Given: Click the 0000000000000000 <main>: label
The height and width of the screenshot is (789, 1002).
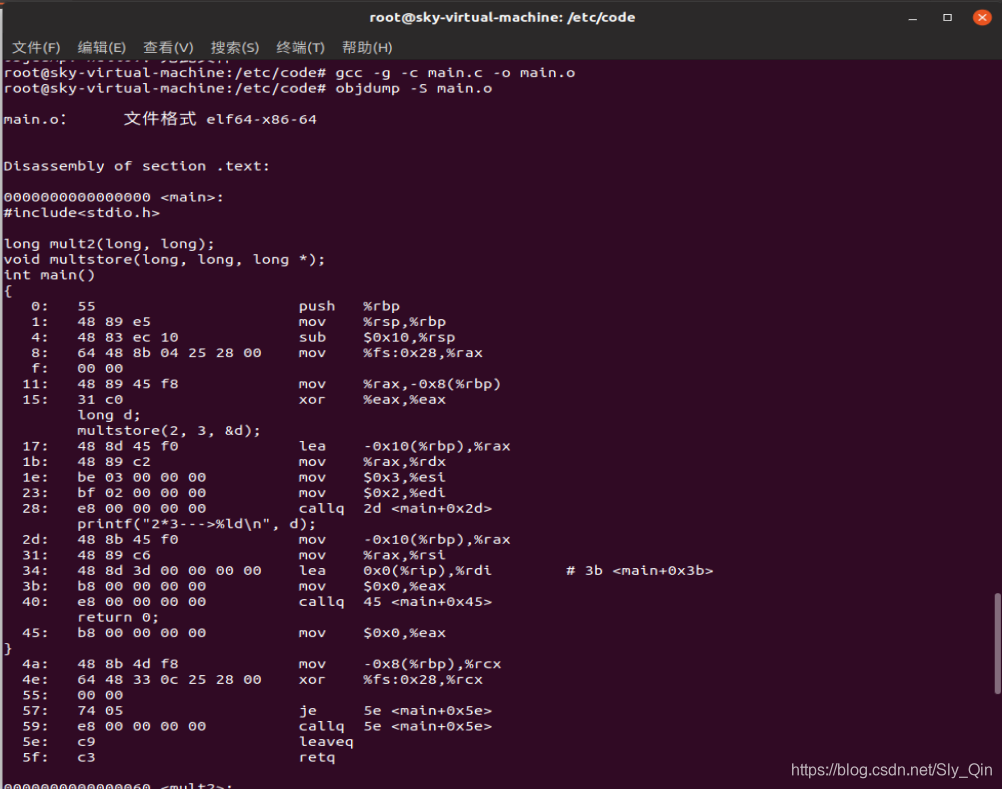Looking at the screenshot, I should (114, 197).
